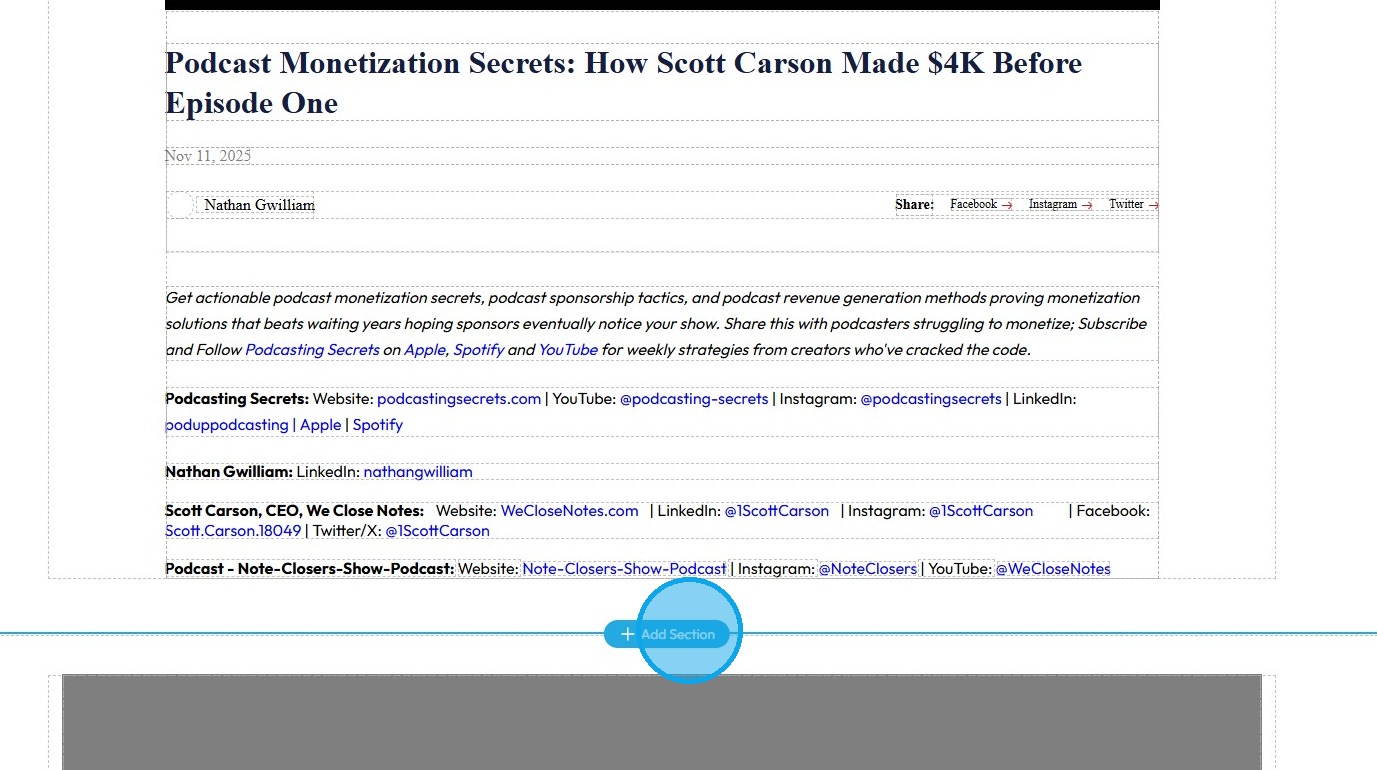Open the Scott.Carson.18049 Facebook link
The image size is (1377, 770).
tap(233, 531)
